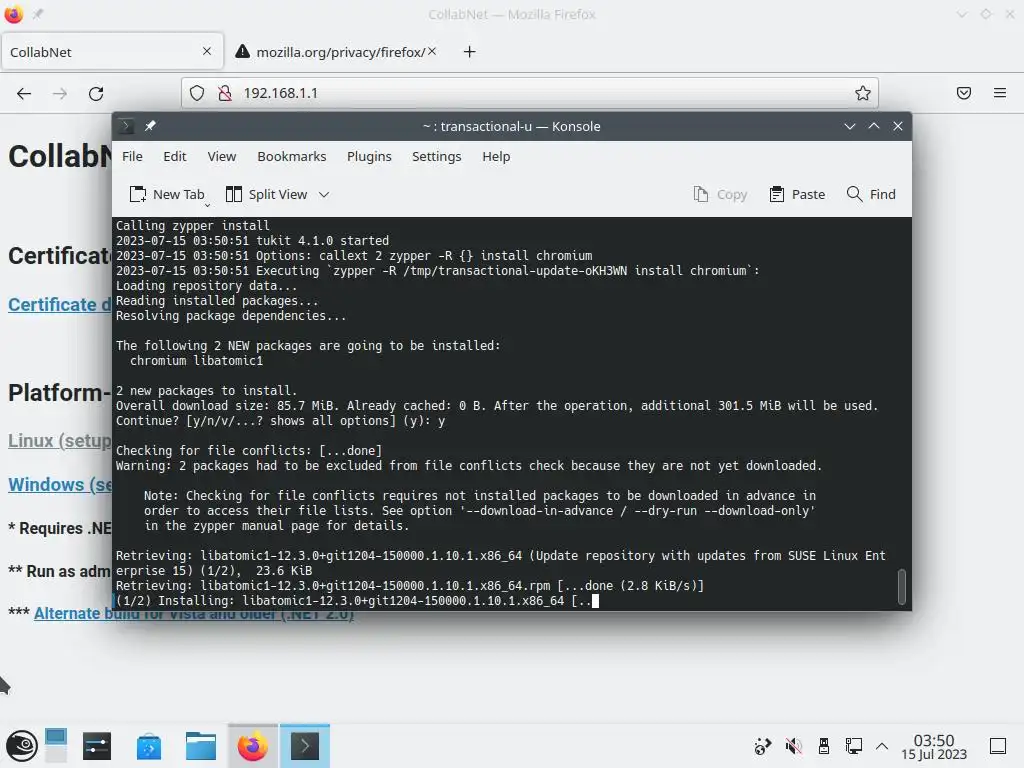Open the Alternate build link

point(193,615)
